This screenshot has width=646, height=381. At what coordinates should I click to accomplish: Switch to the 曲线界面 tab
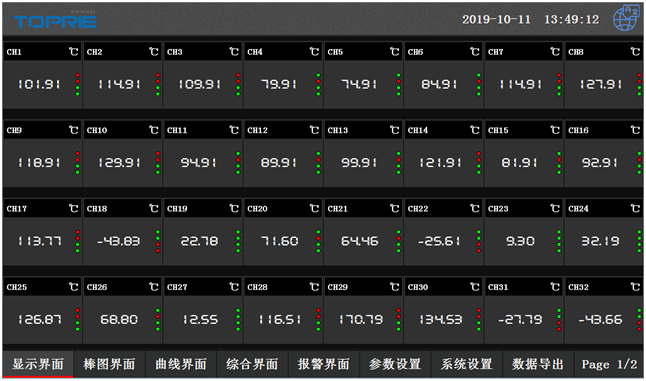pyautogui.click(x=181, y=364)
